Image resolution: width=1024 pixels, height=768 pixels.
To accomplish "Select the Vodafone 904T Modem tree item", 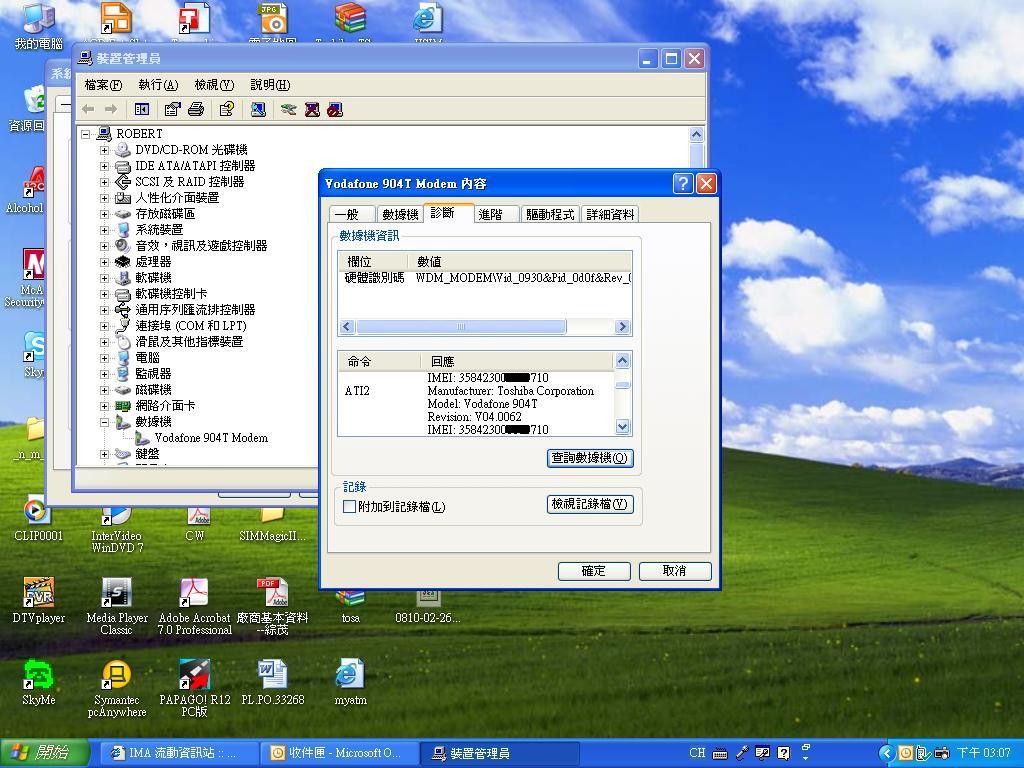I will pos(210,438).
